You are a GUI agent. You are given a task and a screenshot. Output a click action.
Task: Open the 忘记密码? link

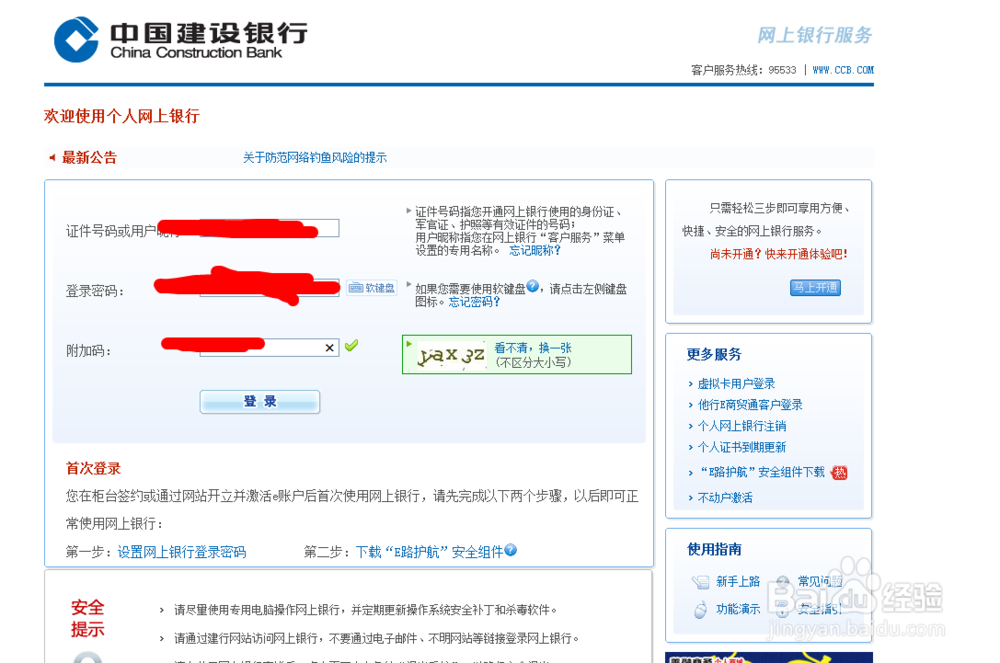pos(475,302)
